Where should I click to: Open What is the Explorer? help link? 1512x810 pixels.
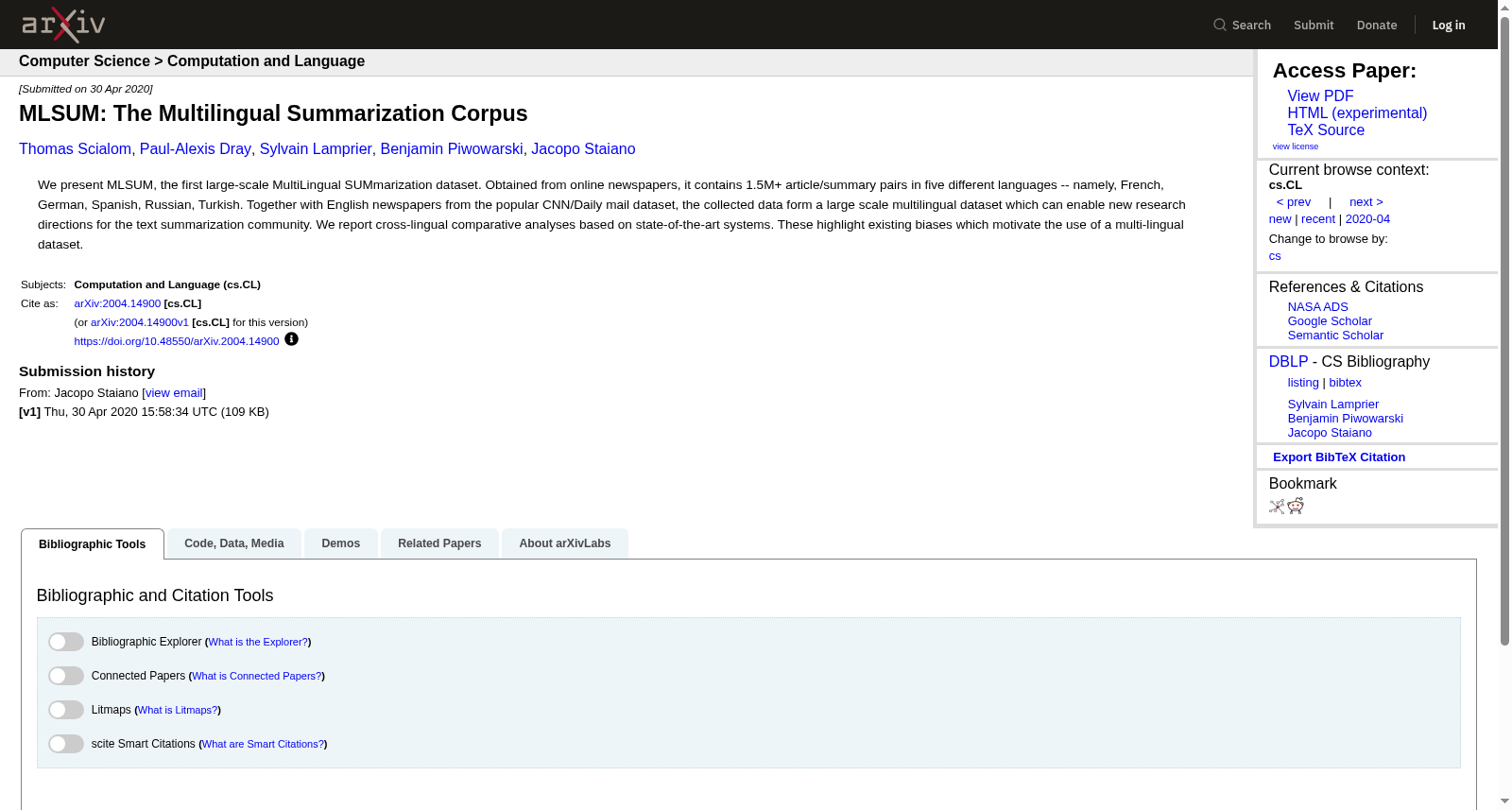(258, 642)
